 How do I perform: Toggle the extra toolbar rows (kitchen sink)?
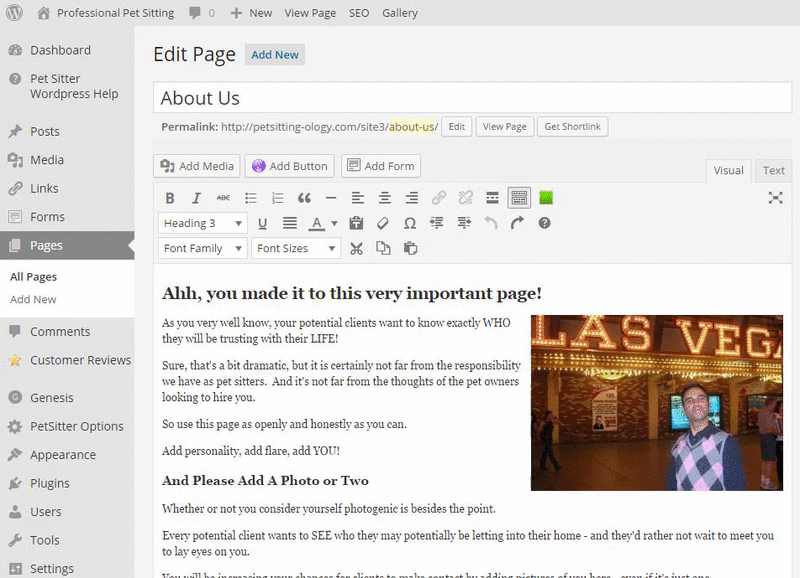pyautogui.click(x=519, y=198)
